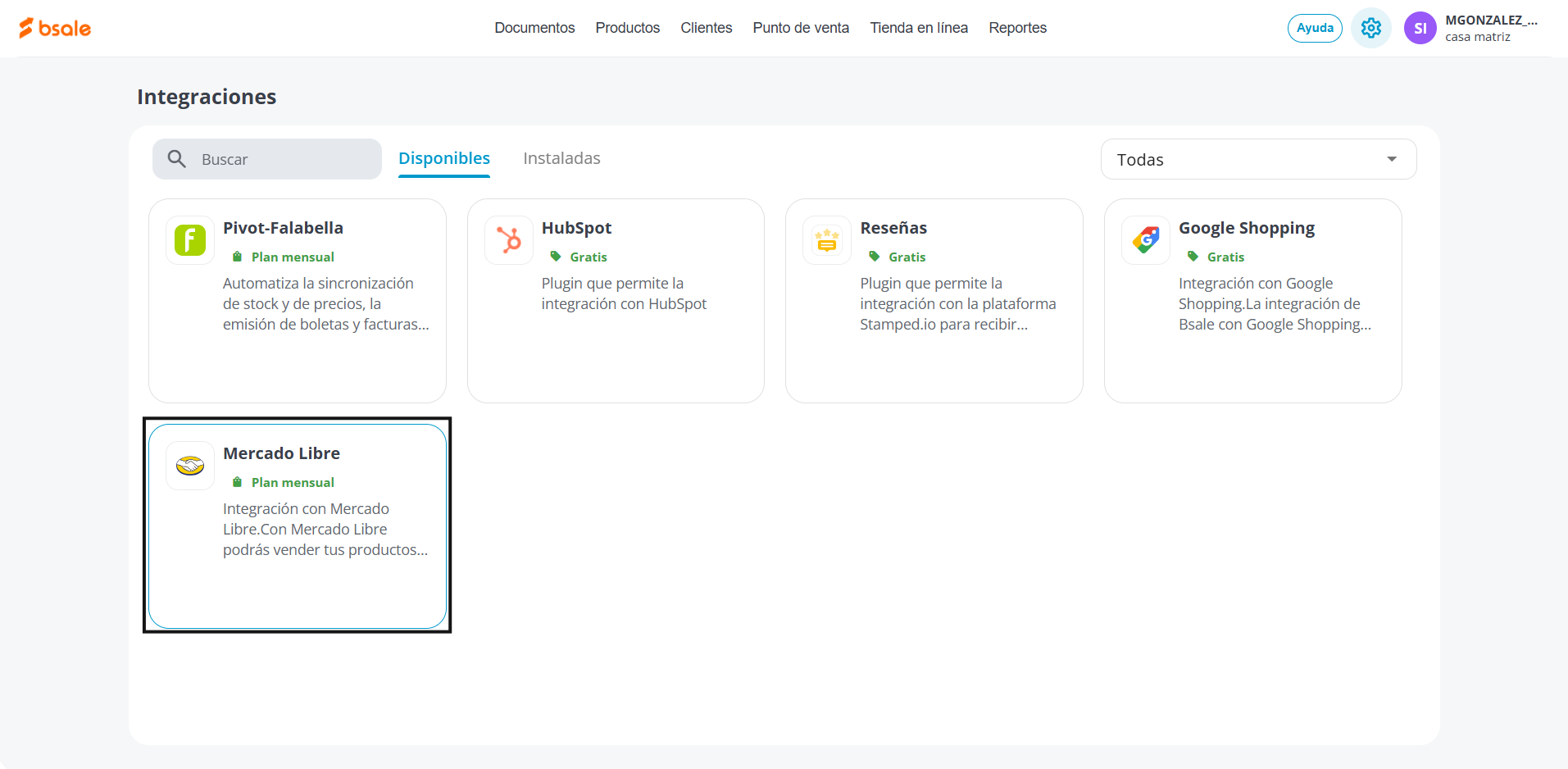Screen dimensions: 1568x769
Task: Click the Integraciones page heading
Action: pyautogui.click(x=207, y=97)
